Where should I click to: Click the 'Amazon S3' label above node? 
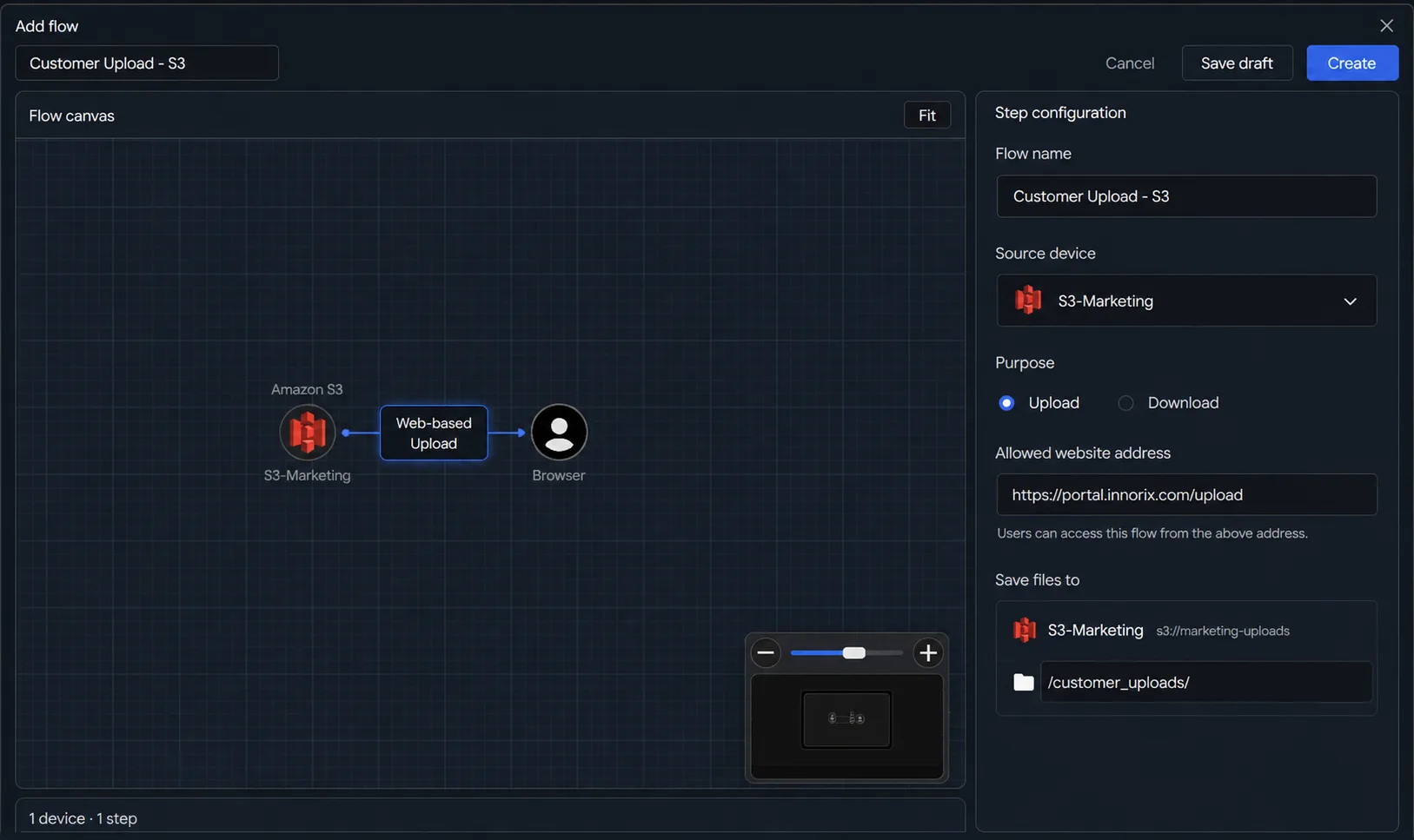pos(307,389)
